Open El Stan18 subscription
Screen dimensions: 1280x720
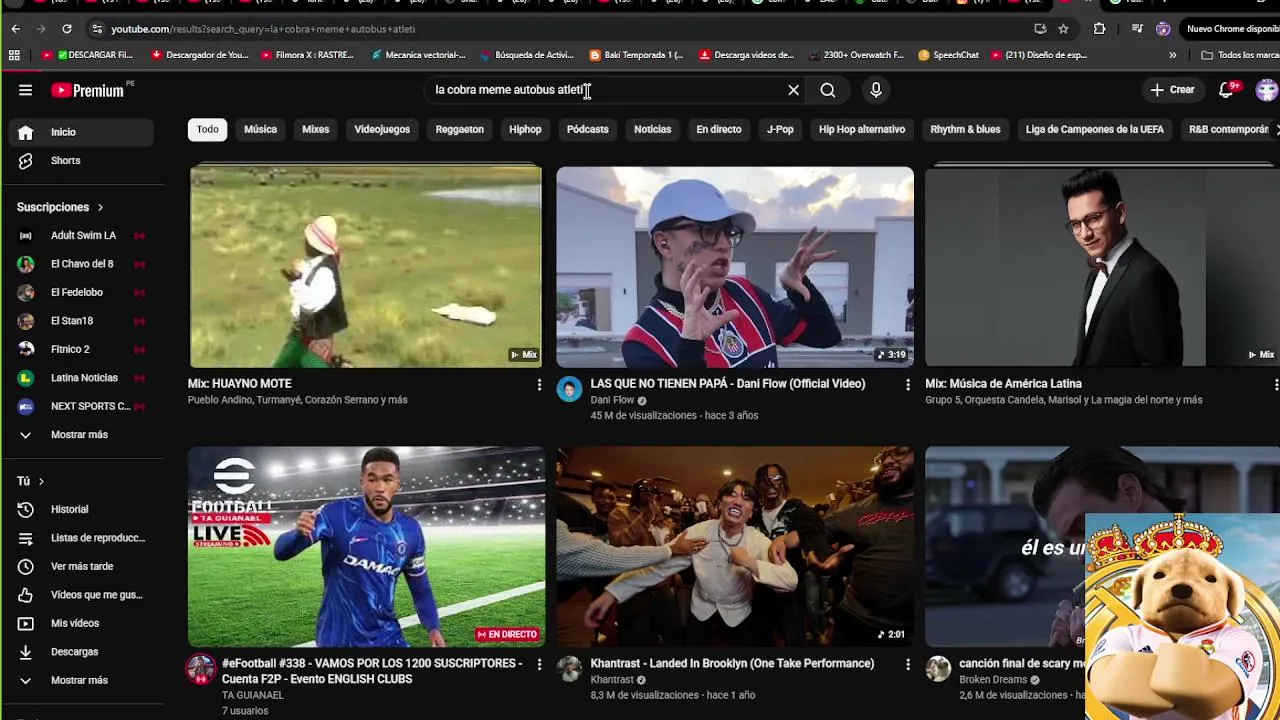point(82,321)
